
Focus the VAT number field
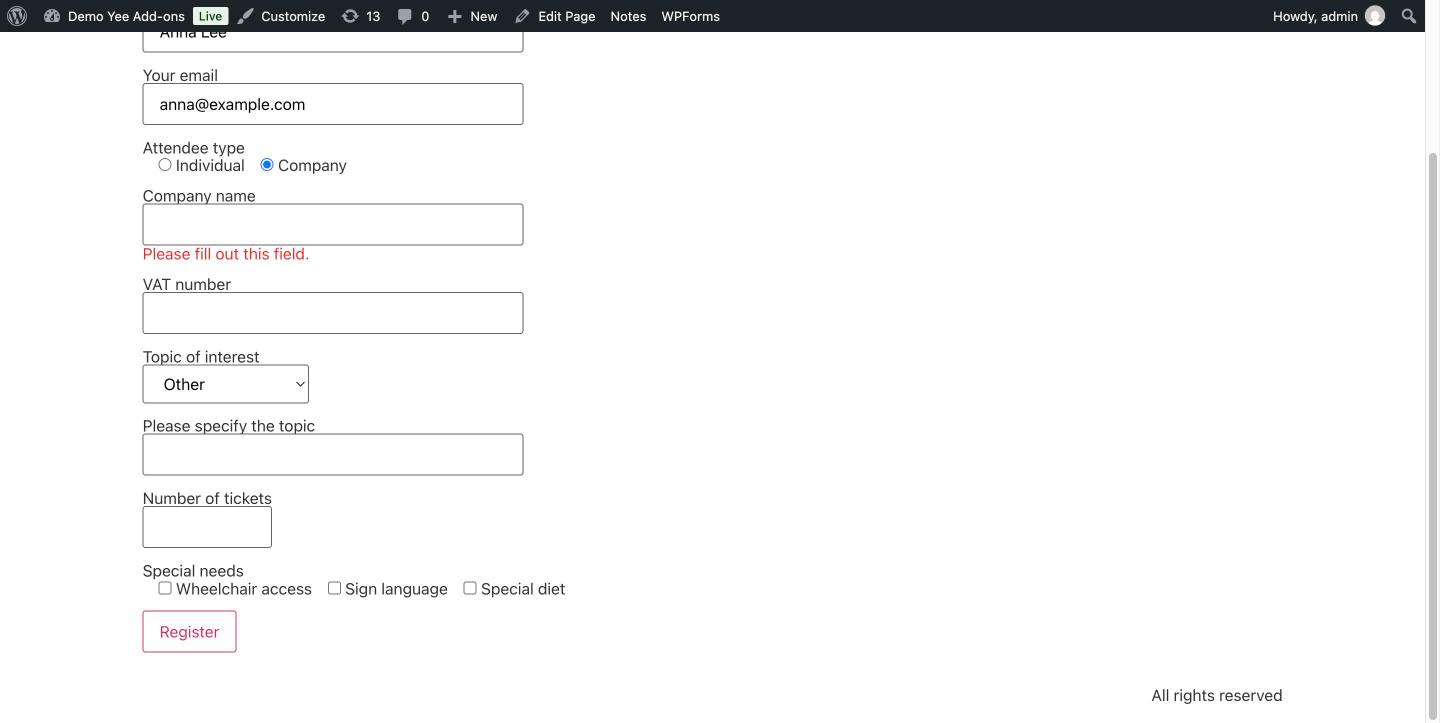tap(333, 313)
